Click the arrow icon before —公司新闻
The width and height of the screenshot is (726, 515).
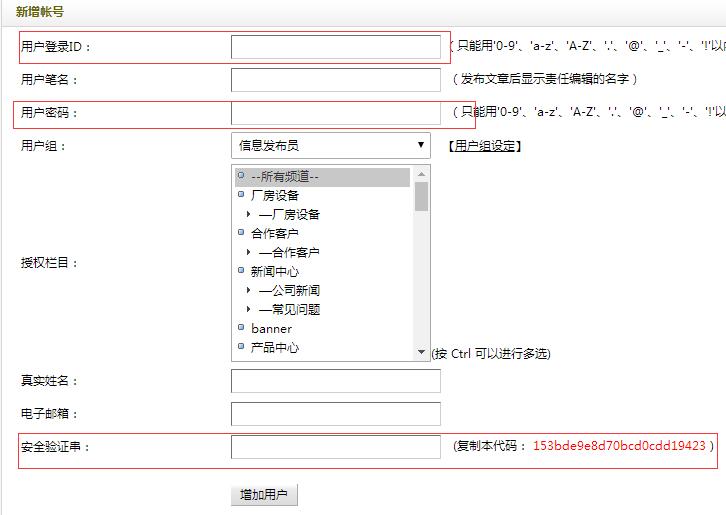(249, 290)
